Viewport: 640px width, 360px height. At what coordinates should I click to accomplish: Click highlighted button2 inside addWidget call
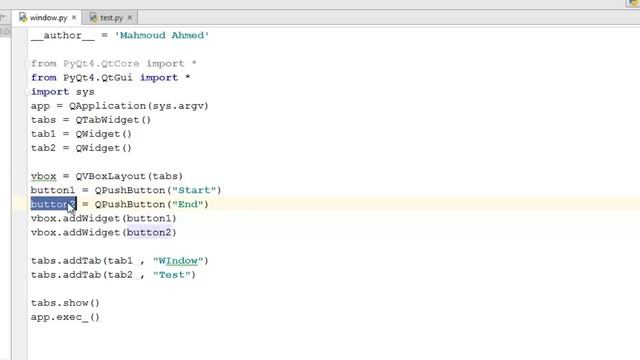[x=149, y=233]
